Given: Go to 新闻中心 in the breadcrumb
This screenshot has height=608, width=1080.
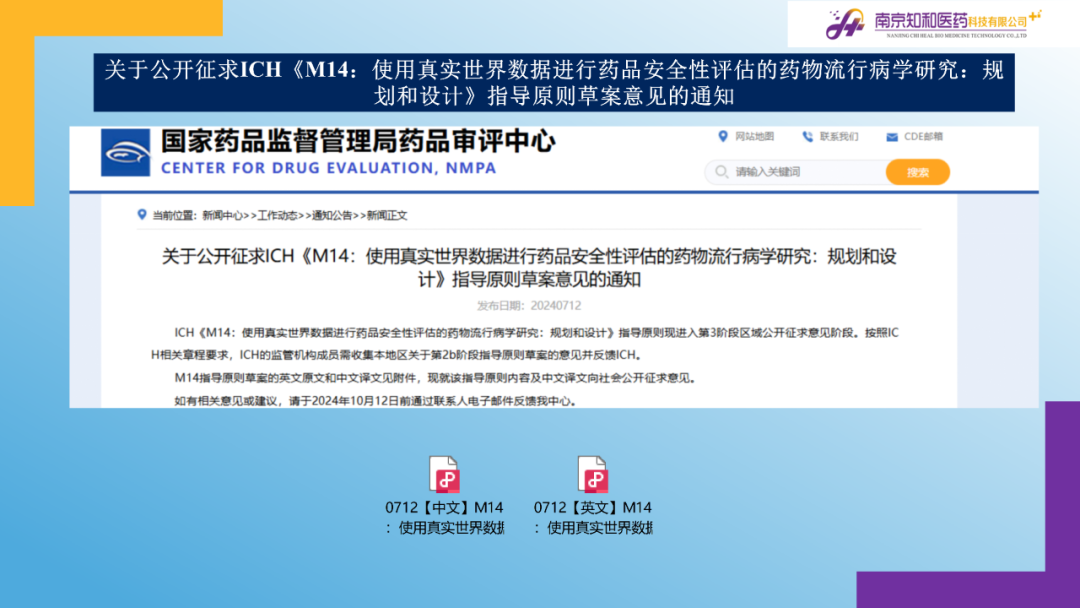Looking at the screenshot, I should [222, 215].
